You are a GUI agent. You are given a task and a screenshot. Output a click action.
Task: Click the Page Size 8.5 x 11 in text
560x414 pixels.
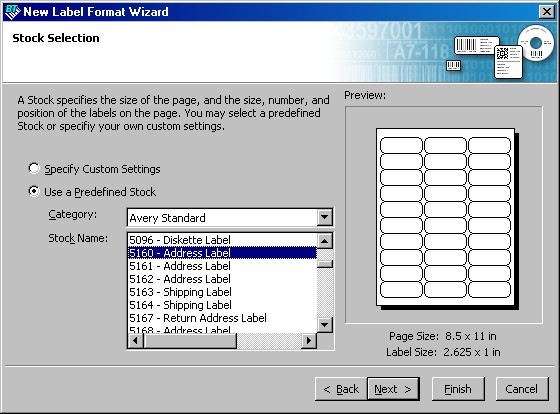coord(443,336)
